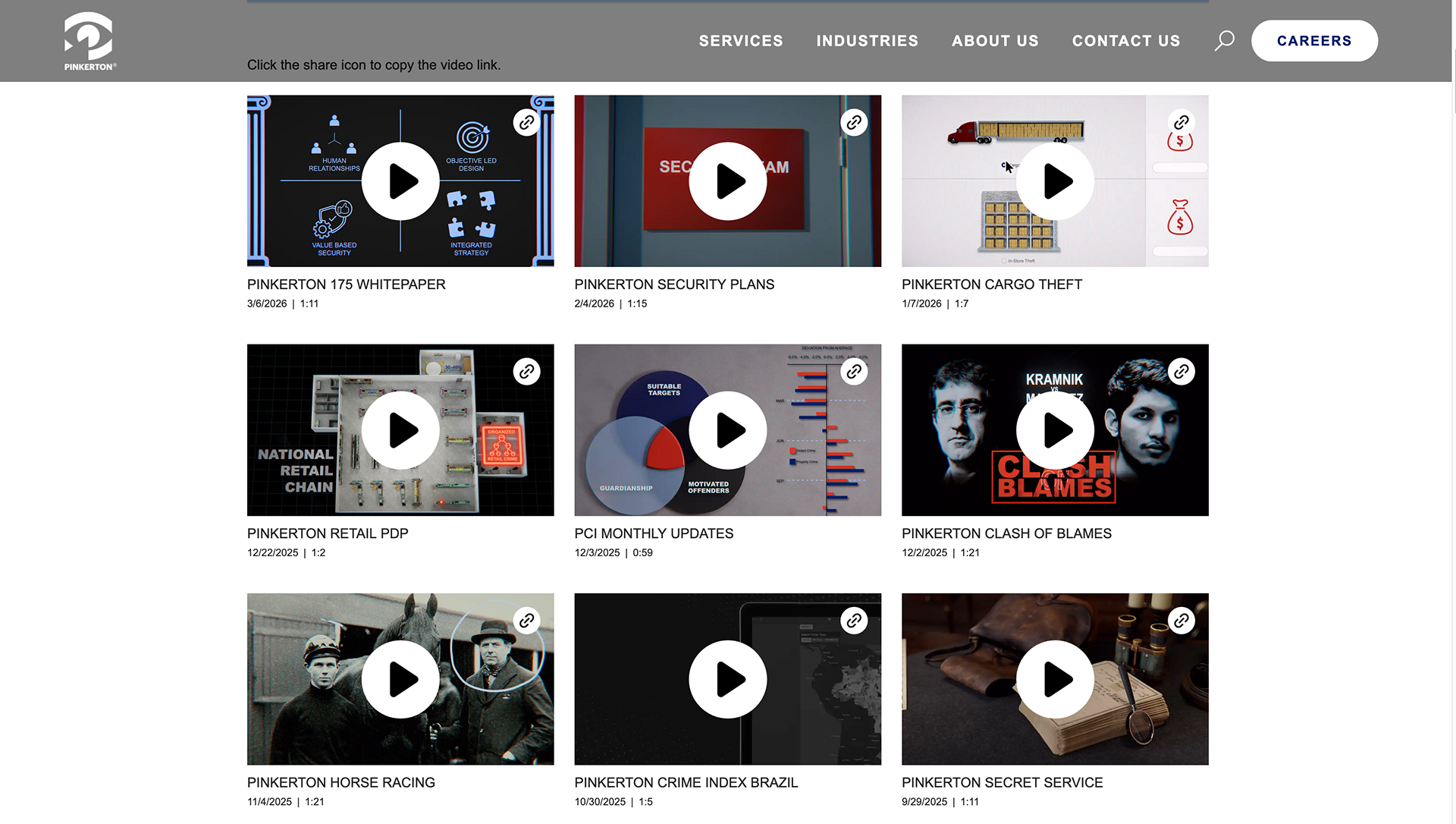Copy link for Pinkerton 175 Whitepaper video

click(x=526, y=122)
